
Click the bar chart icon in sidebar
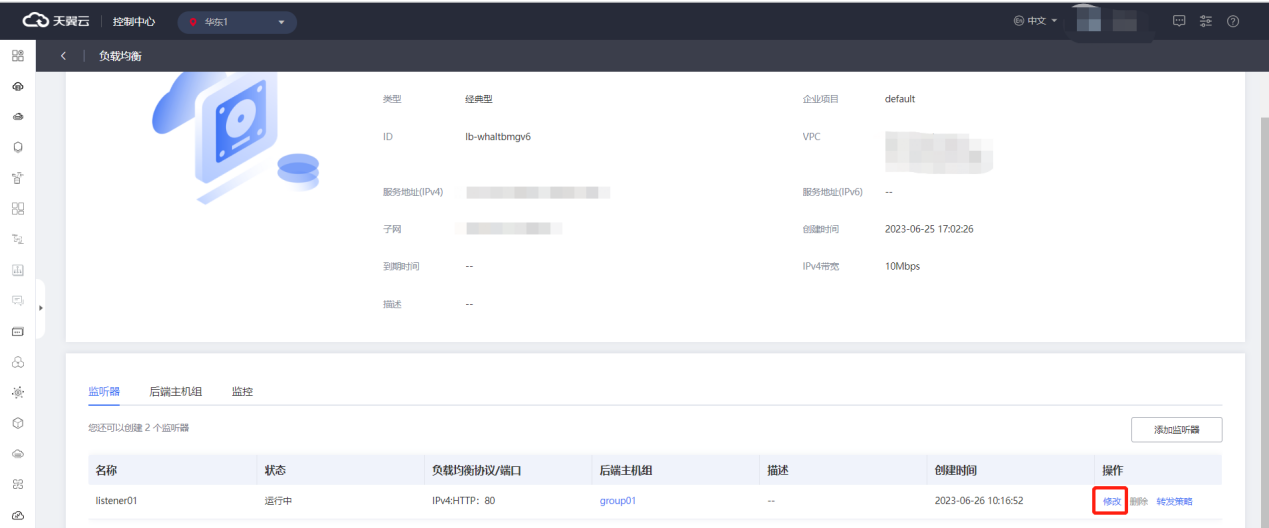(17, 270)
